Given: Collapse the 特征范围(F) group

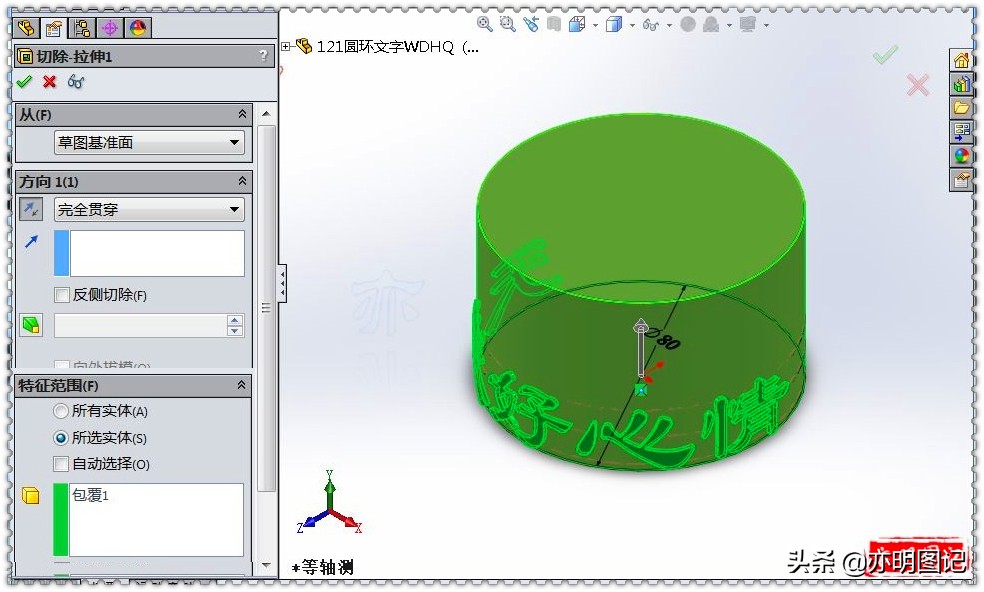Looking at the screenshot, I should [241, 384].
